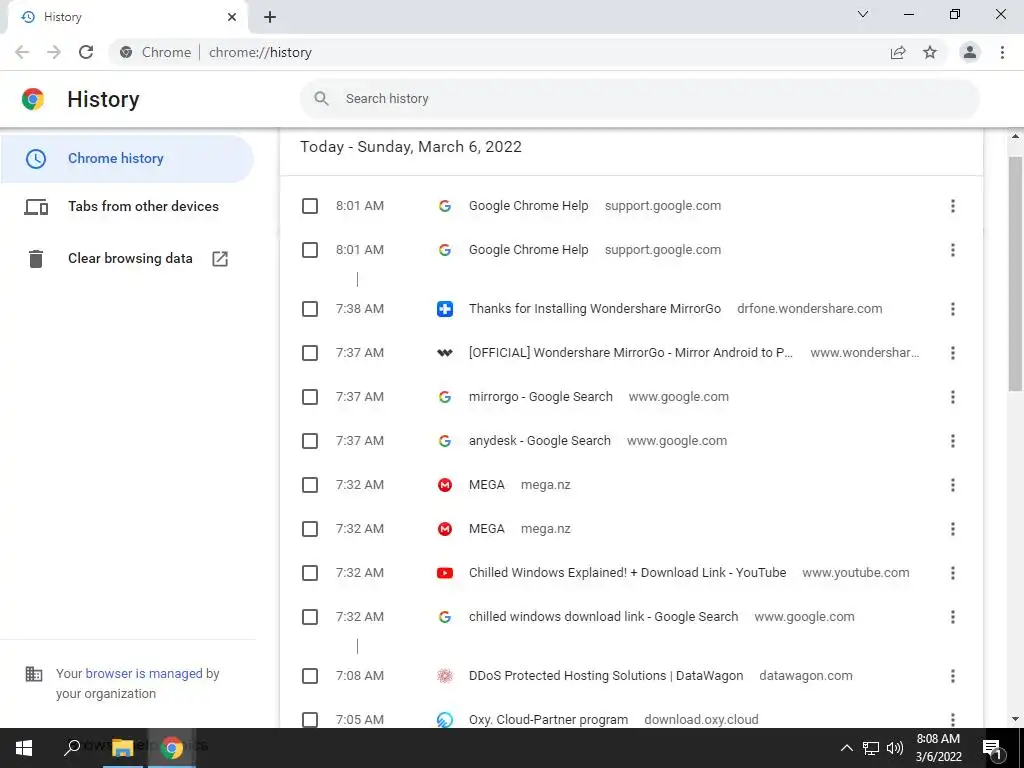Click the magnifier icon in search history
1024x768 pixels.
[x=321, y=99]
